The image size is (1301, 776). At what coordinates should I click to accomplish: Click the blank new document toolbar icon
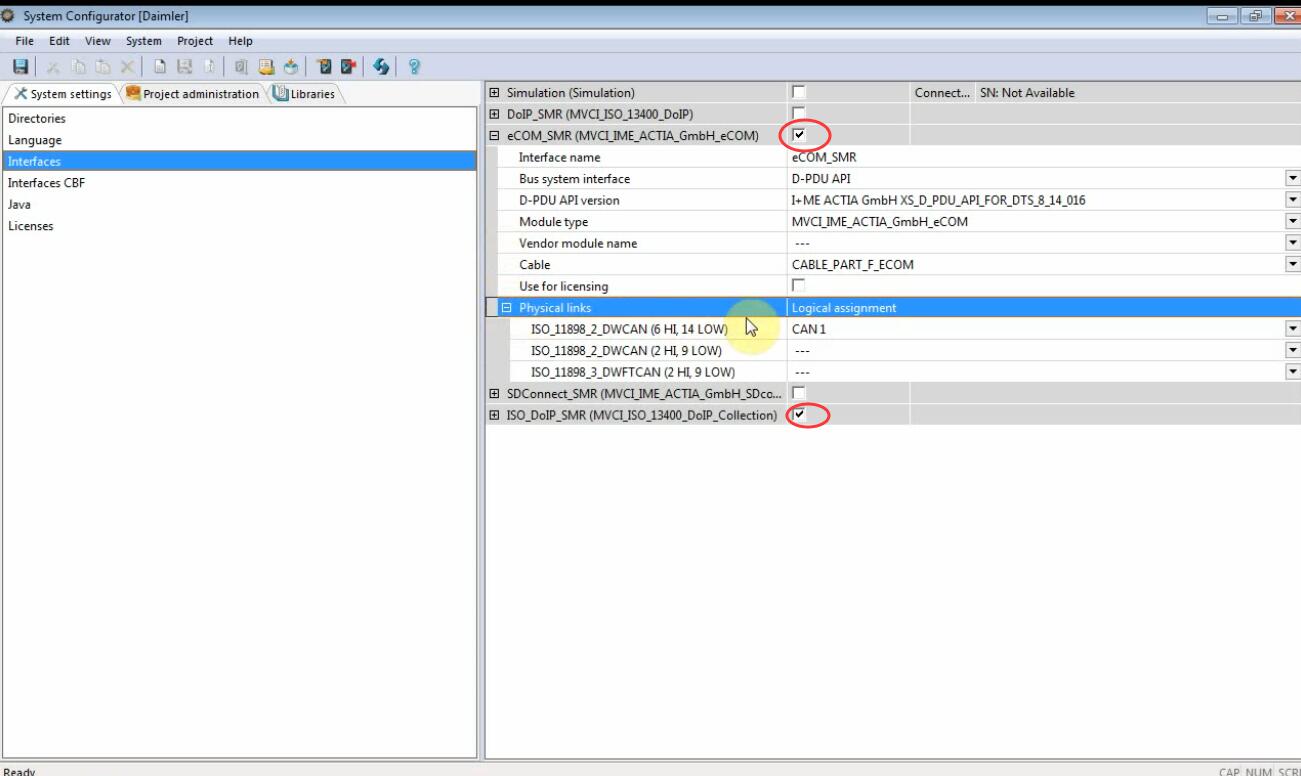tap(160, 67)
